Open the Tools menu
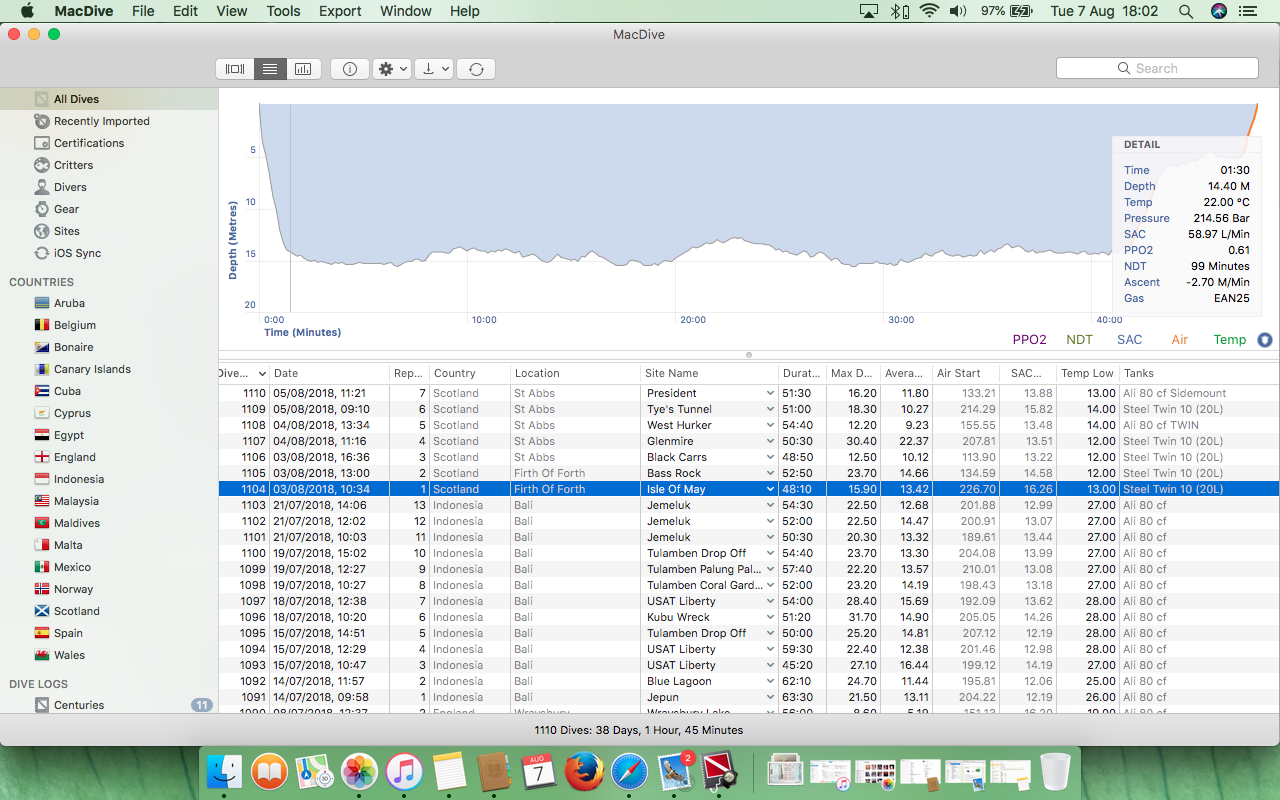1280x800 pixels. point(283,11)
